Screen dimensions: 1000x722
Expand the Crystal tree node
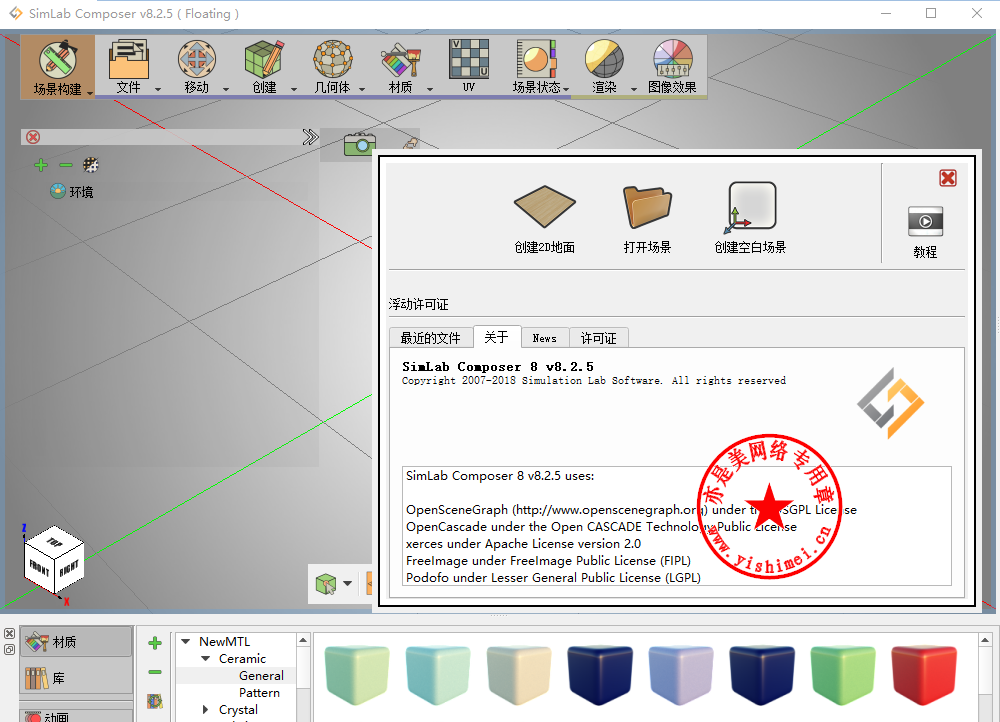(x=205, y=710)
